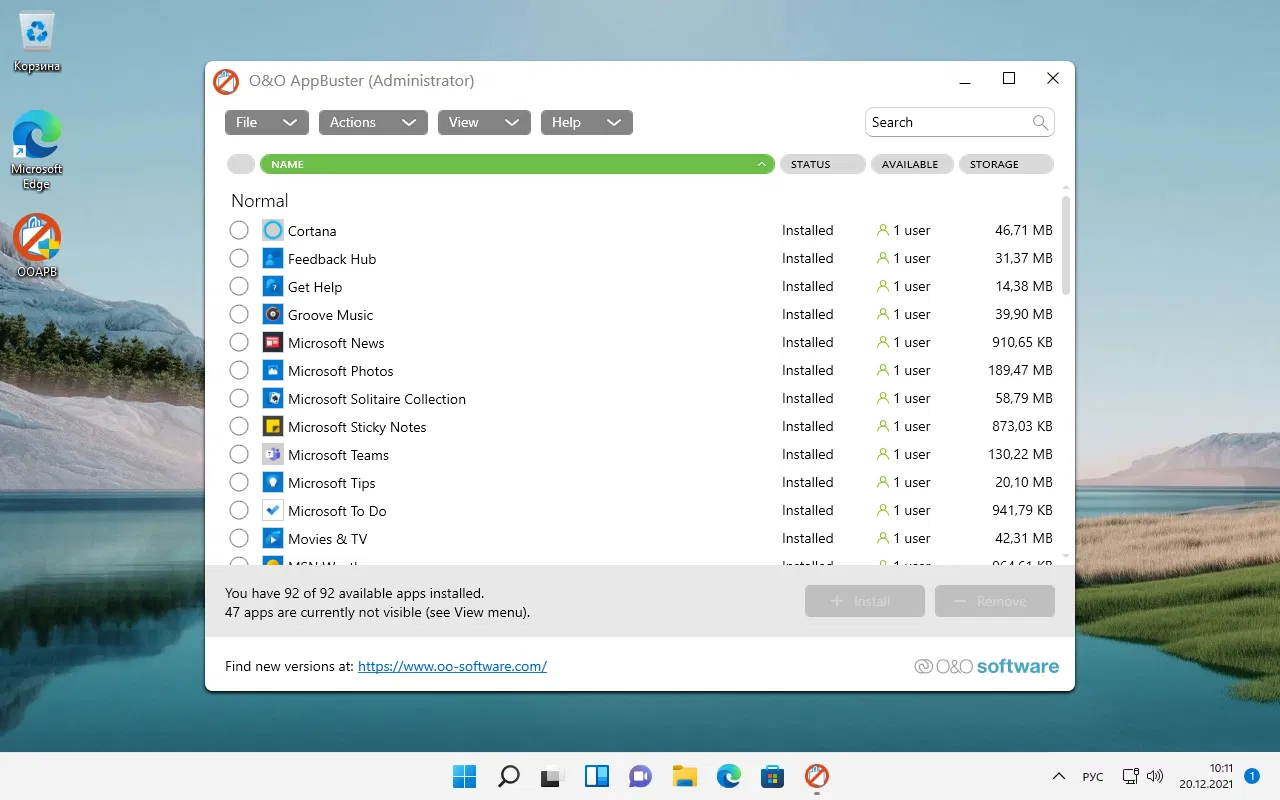Open the Help dropdown menu
The image size is (1280, 800).
pos(587,122)
